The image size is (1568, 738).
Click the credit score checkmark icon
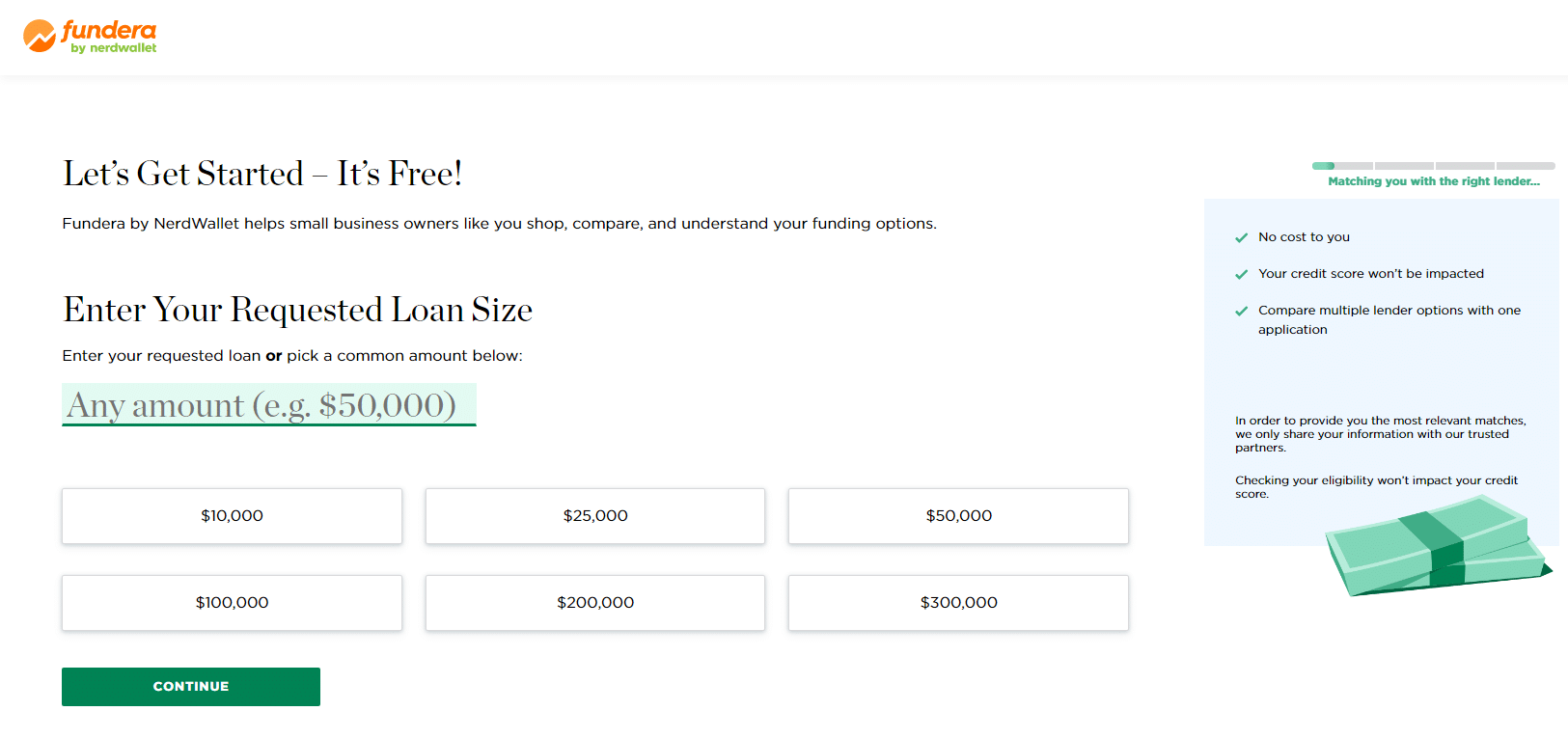tap(1241, 274)
